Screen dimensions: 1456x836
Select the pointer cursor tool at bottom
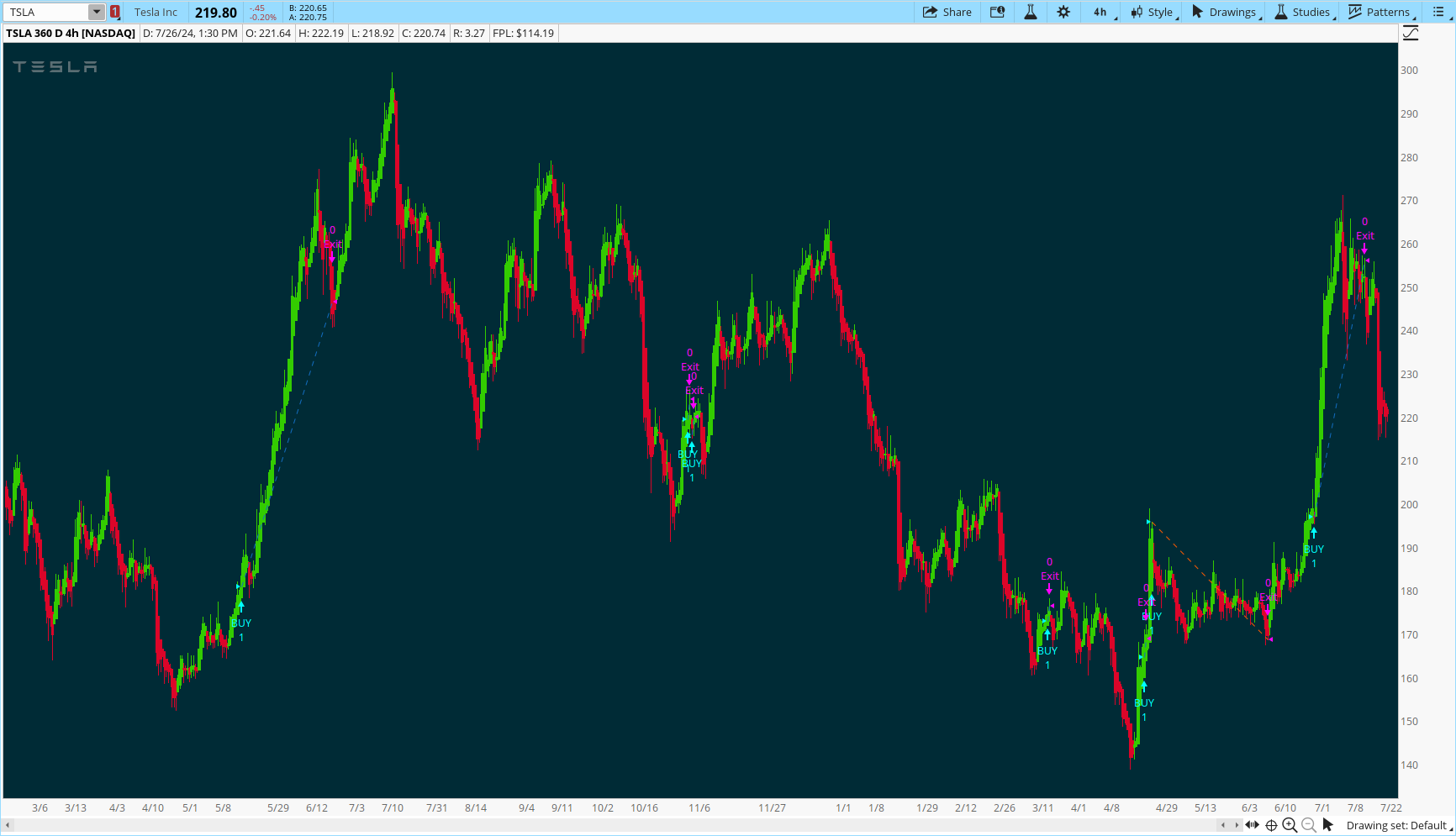pos(1328,825)
